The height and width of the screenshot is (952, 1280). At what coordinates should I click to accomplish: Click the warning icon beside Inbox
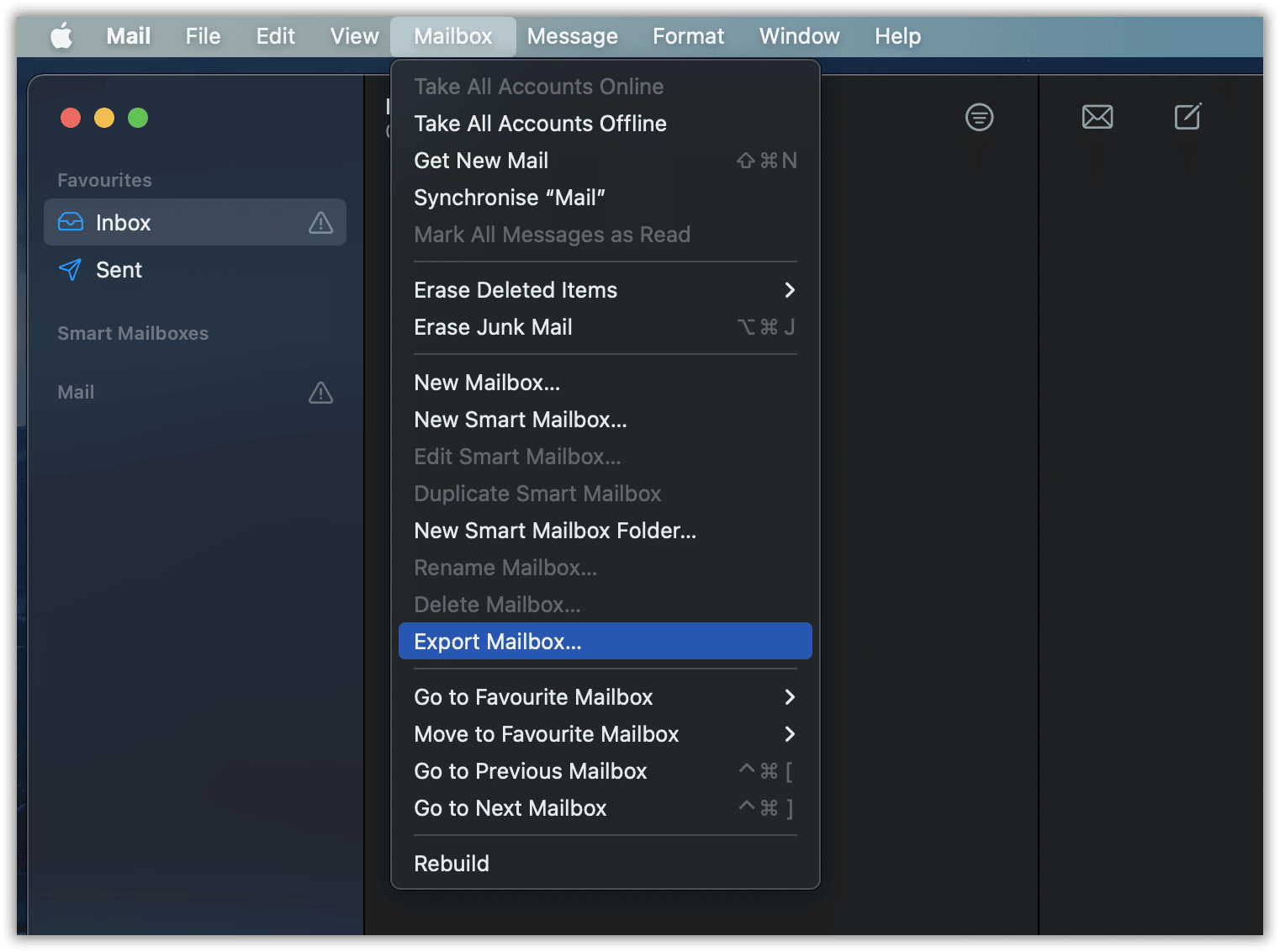tap(320, 223)
